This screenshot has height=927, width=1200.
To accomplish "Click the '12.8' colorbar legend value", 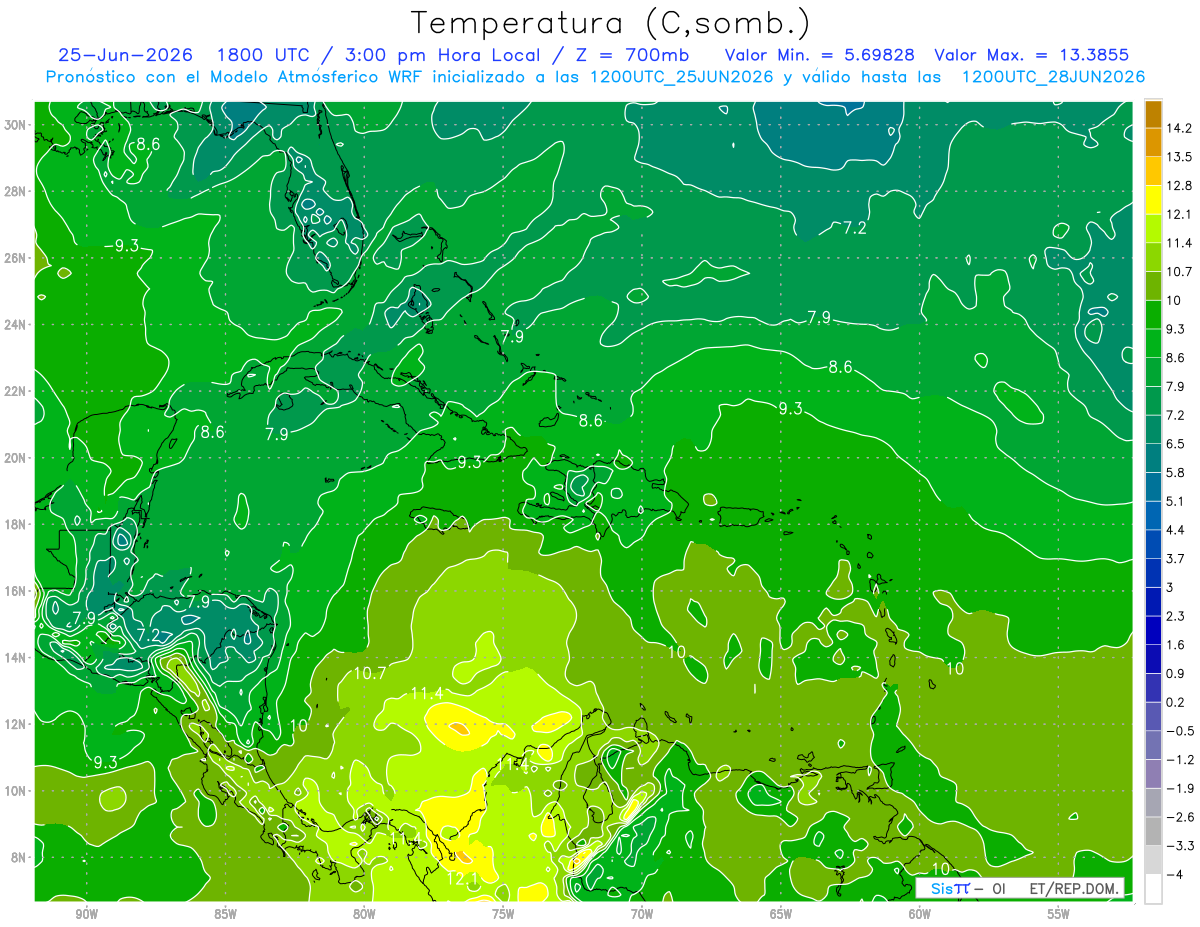I will pos(1178,185).
